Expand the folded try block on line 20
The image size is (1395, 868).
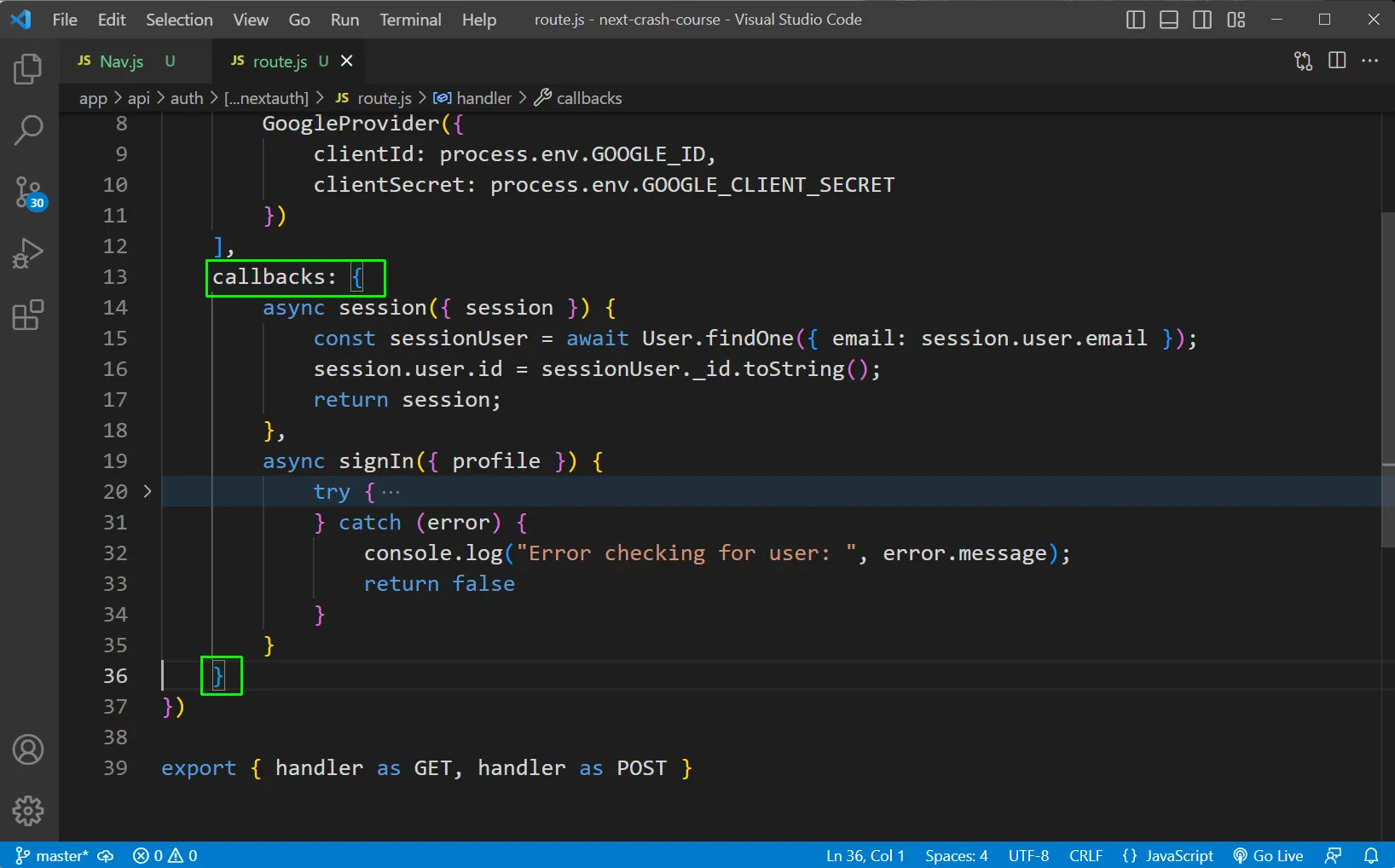148,491
